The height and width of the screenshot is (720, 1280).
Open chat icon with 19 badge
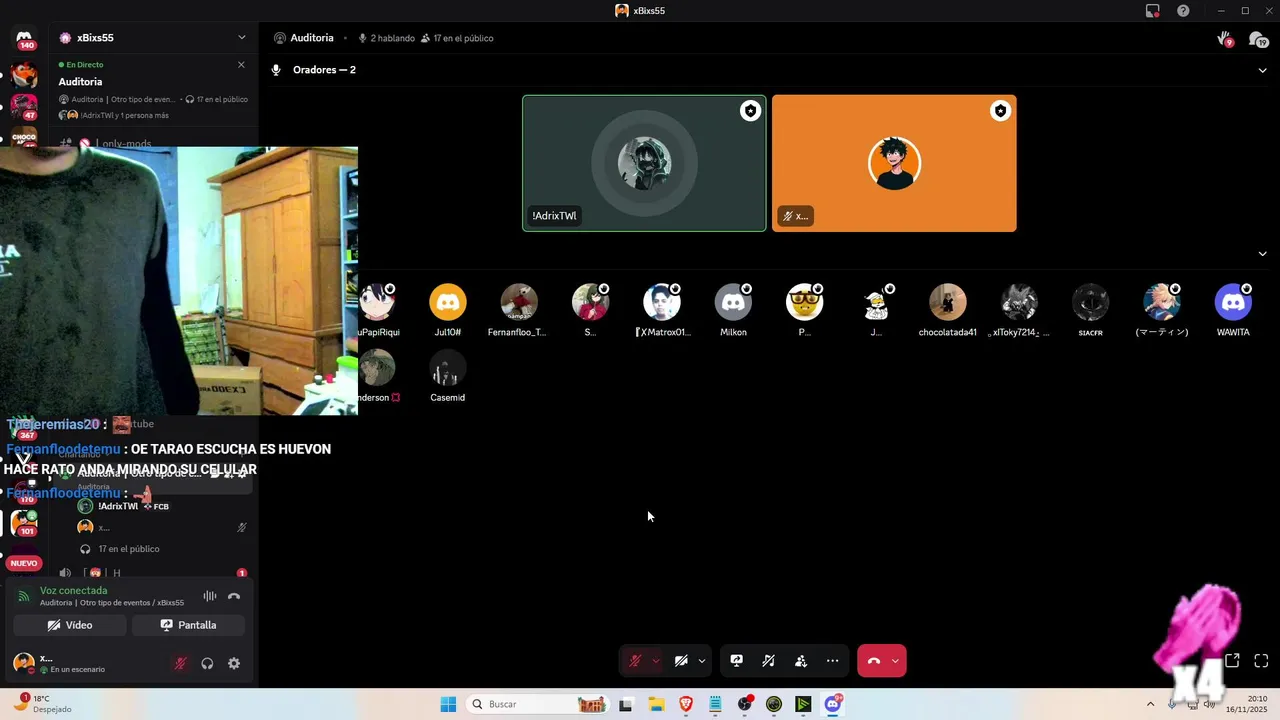pyautogui.click(x=1258, y=39)
